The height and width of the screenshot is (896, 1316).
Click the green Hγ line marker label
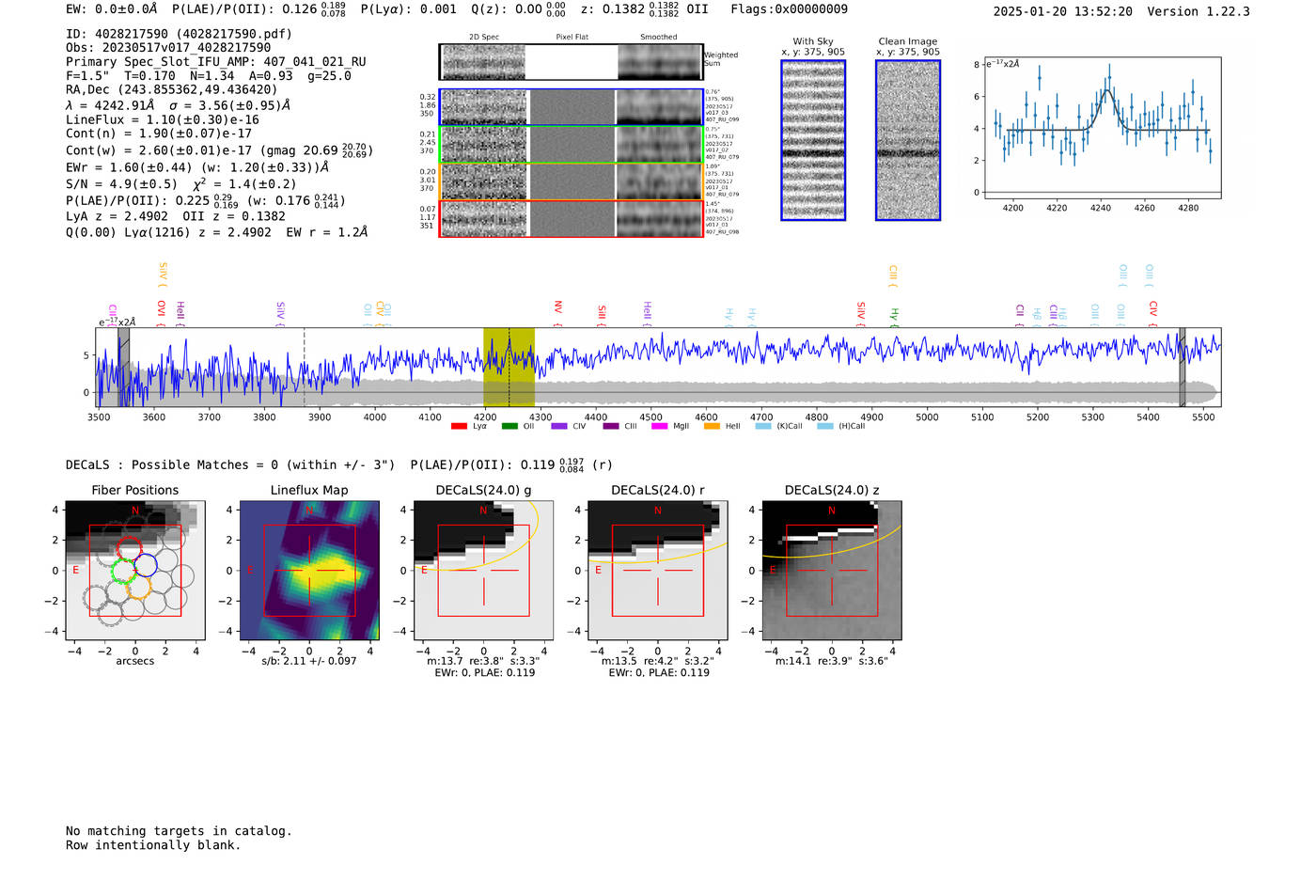pyautogui.click(x=895, y=315)
